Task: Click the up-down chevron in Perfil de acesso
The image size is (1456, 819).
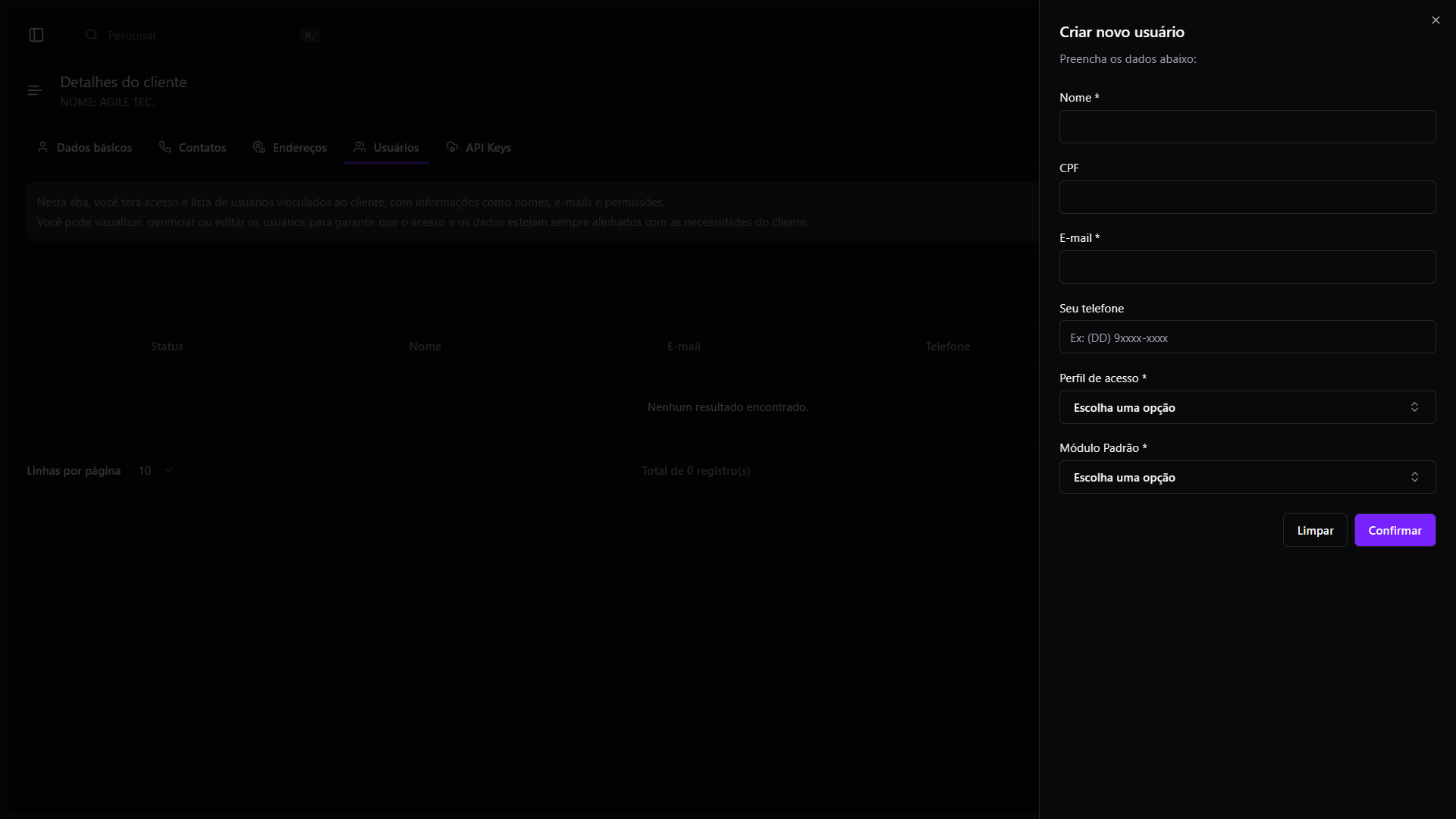Action: (1414, 407)
